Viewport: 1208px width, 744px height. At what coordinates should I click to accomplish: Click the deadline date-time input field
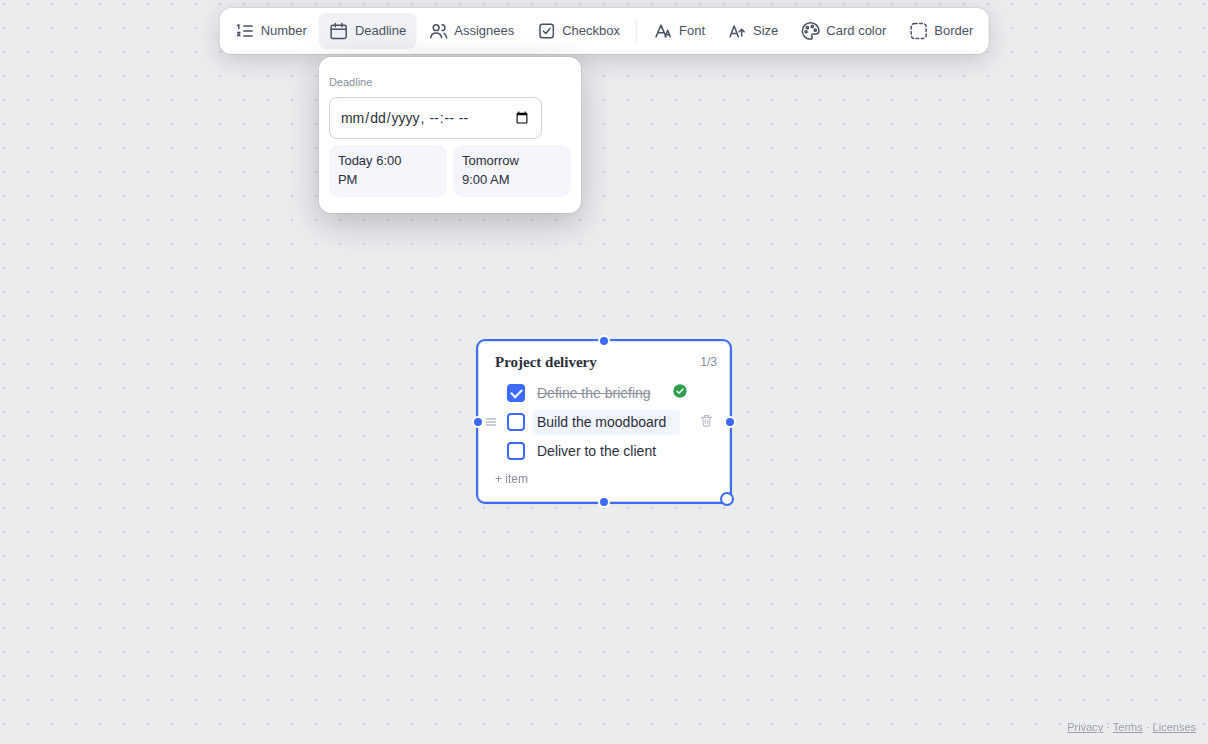tap(435, 118)
